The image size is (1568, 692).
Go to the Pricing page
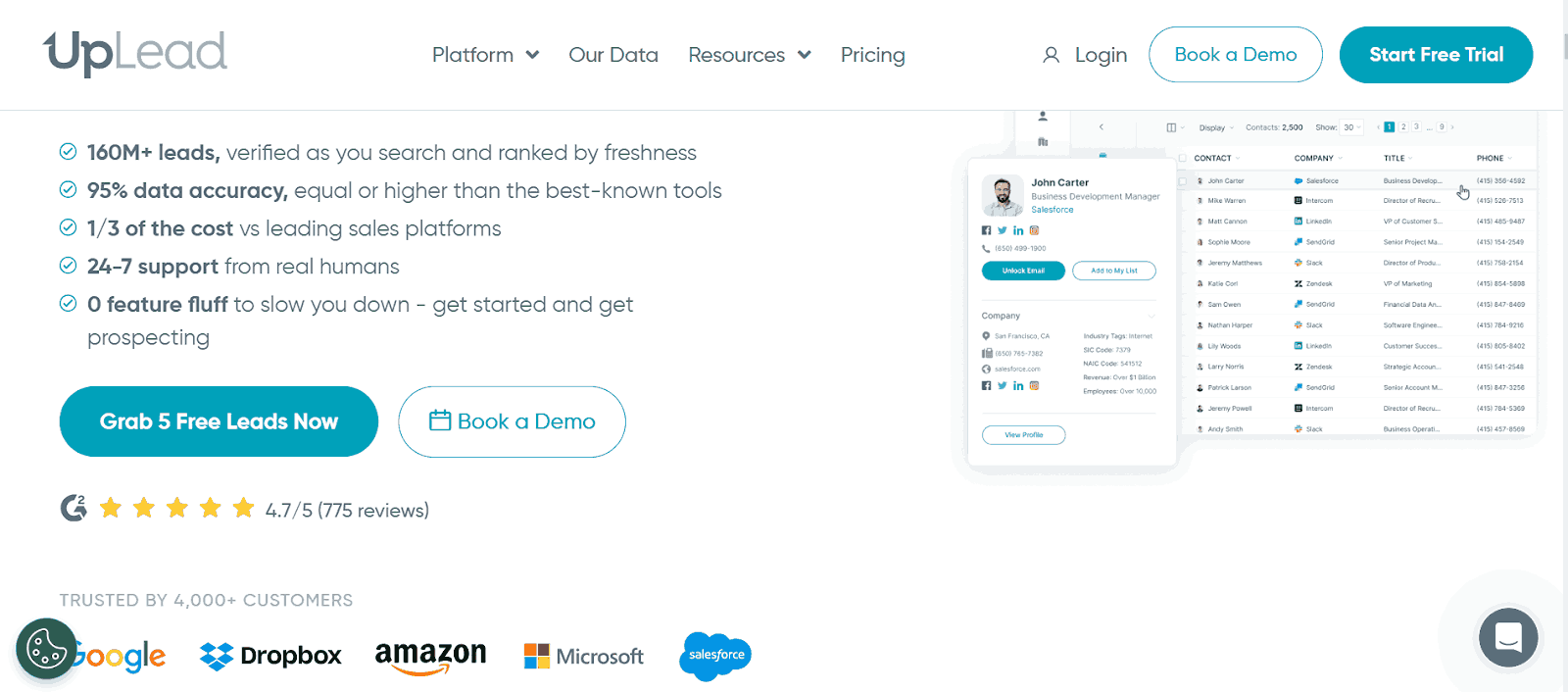tap(872, 55)
